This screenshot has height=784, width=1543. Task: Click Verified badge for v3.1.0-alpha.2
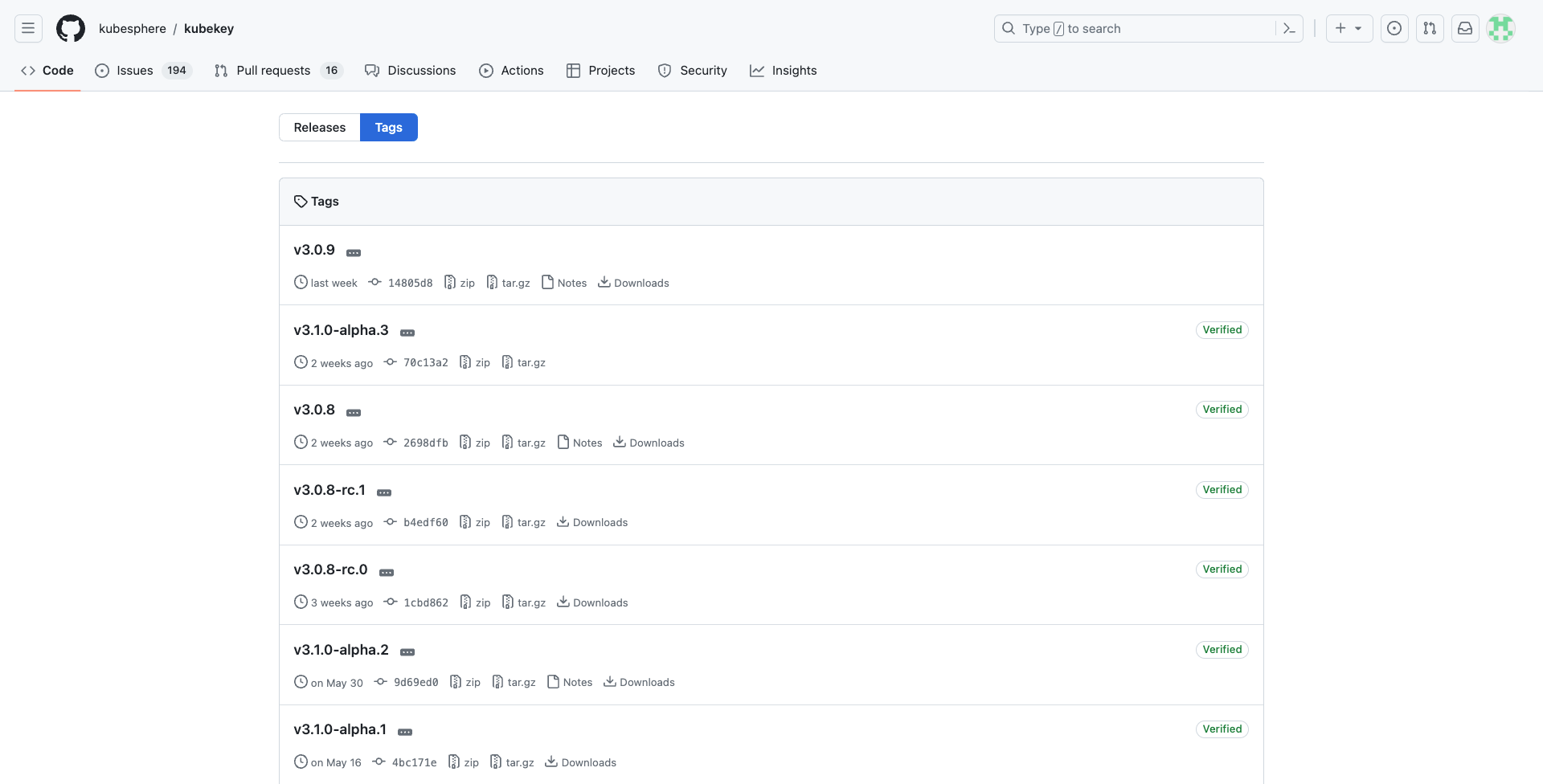click(1222, 650)
